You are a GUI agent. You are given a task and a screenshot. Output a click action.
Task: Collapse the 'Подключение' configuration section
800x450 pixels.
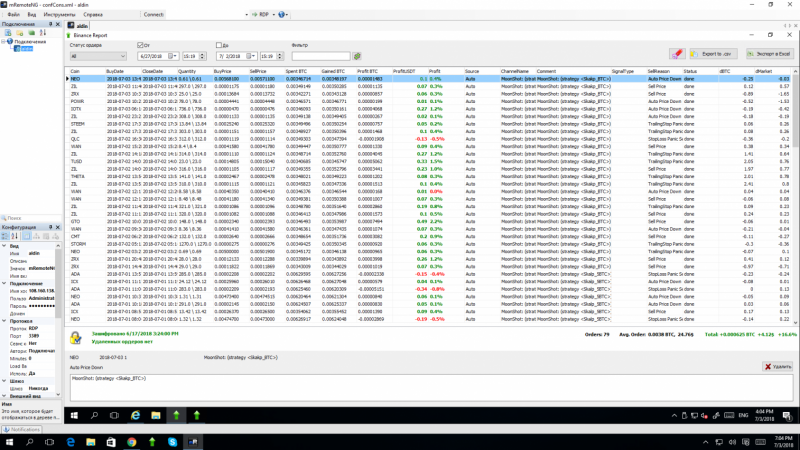coord(4,283)
